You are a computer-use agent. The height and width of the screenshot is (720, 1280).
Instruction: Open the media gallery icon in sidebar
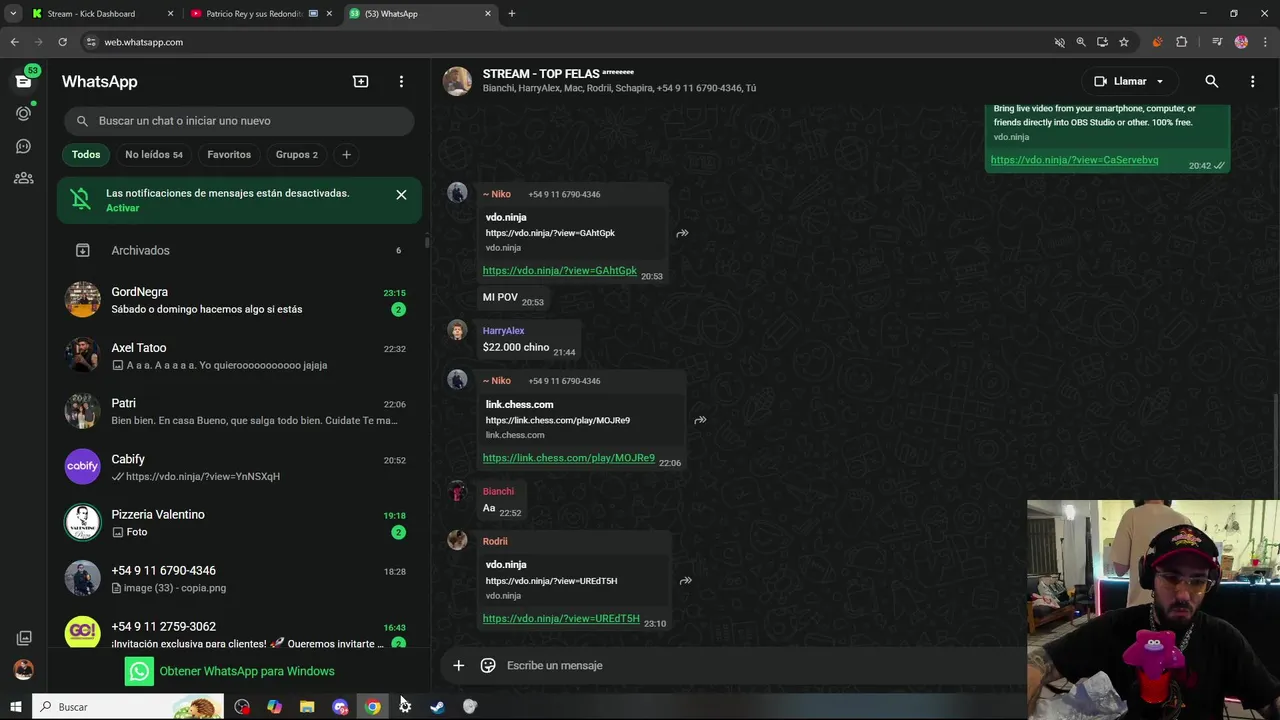click(23, 638)
